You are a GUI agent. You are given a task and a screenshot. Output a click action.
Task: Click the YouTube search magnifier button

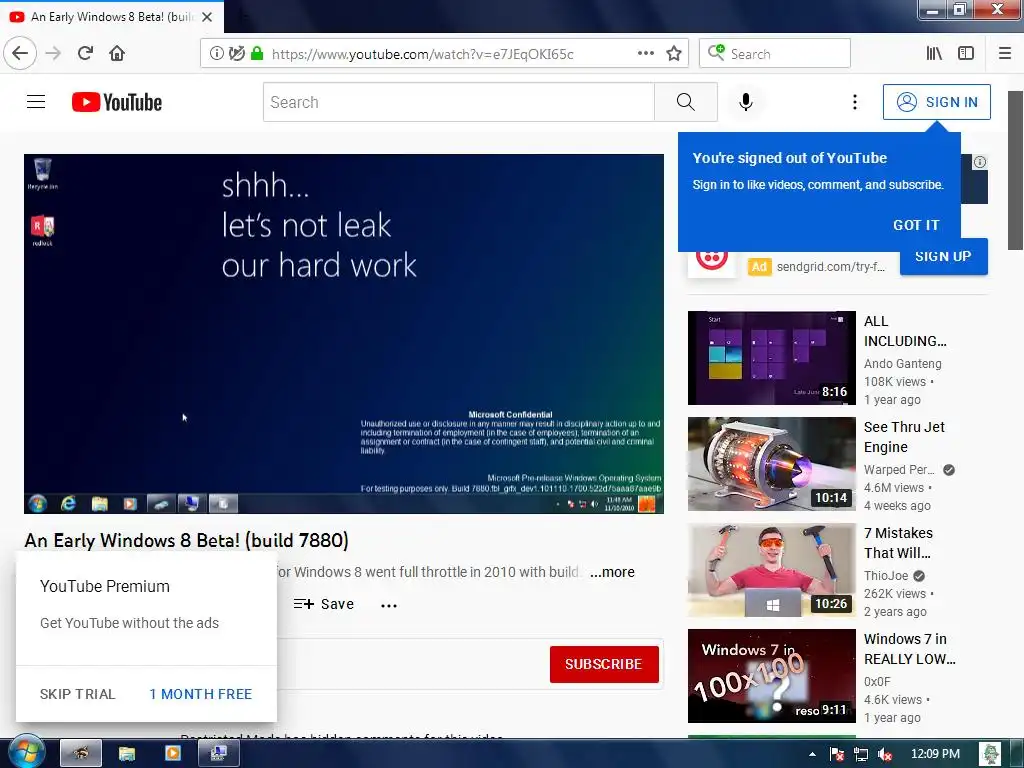pos(686,102)
